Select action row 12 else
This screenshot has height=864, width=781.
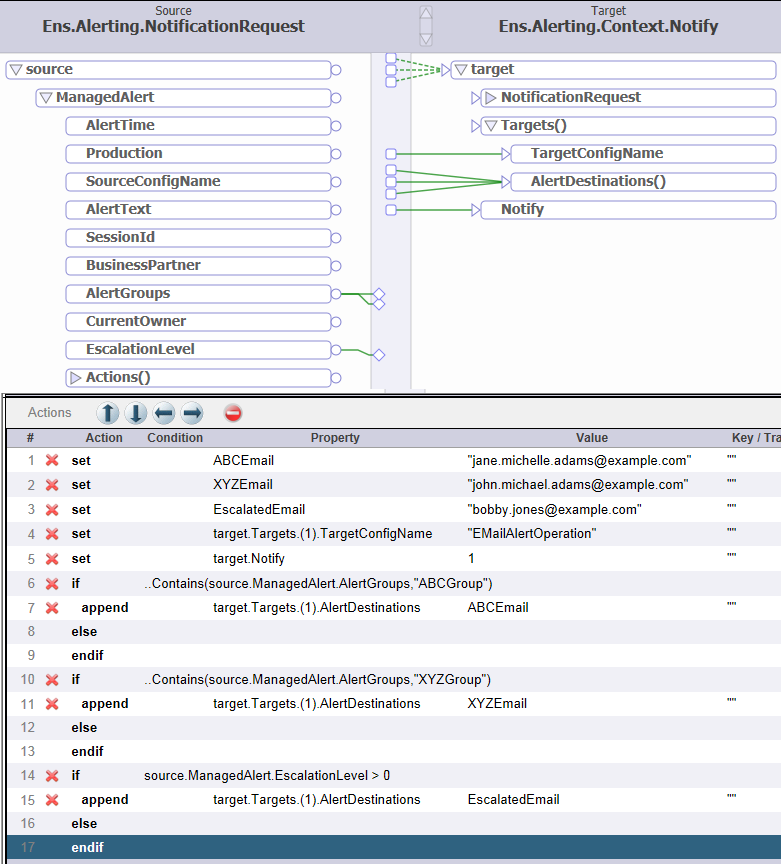click(x=394, y=728)
